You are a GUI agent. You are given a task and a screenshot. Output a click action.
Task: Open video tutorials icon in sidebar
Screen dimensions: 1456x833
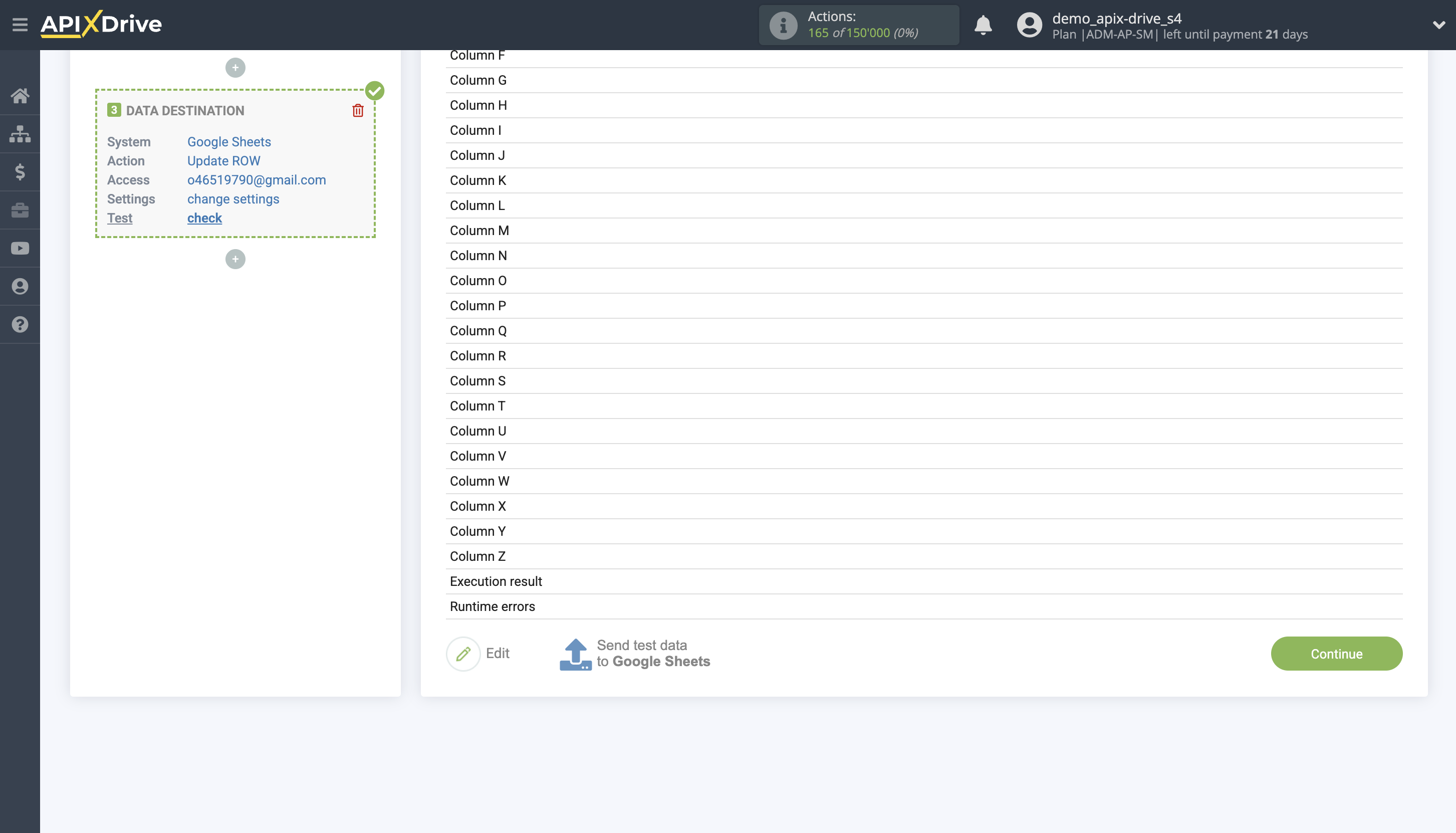click(20, 248)
